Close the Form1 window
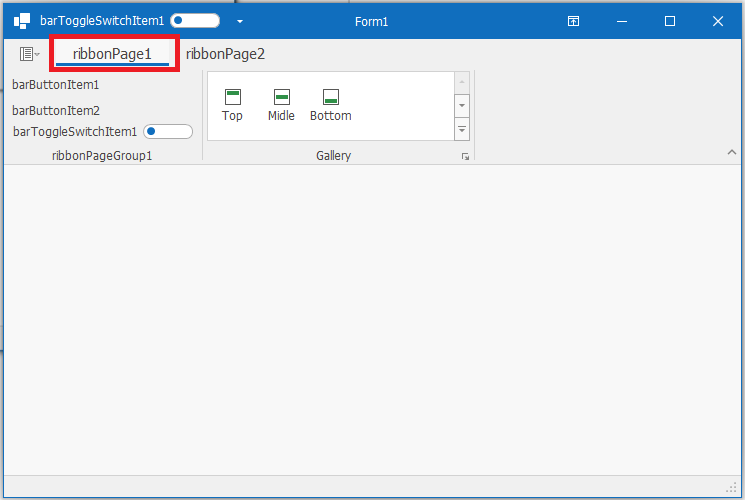Screen dimensions: 745x500 click(x=718, y=21)
